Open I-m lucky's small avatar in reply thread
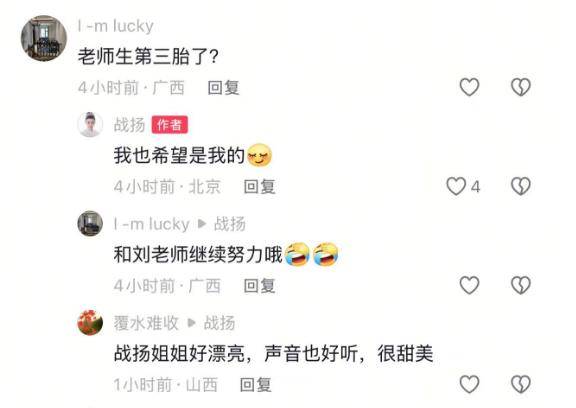Image resolution: width=576 pixels, height=408 pixels. 90,223
